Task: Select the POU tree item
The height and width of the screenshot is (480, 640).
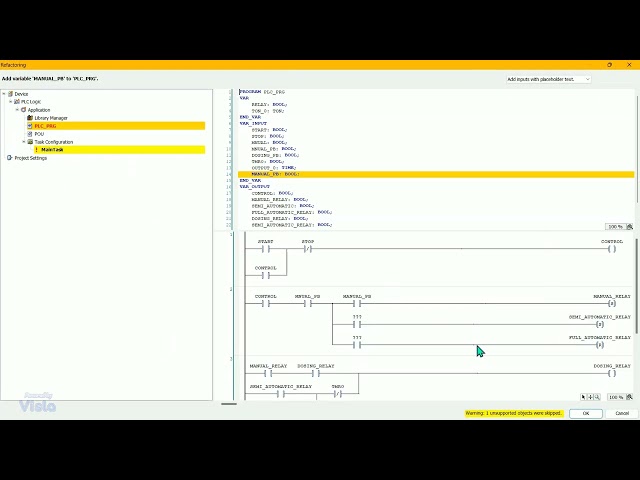Action: 39,134
